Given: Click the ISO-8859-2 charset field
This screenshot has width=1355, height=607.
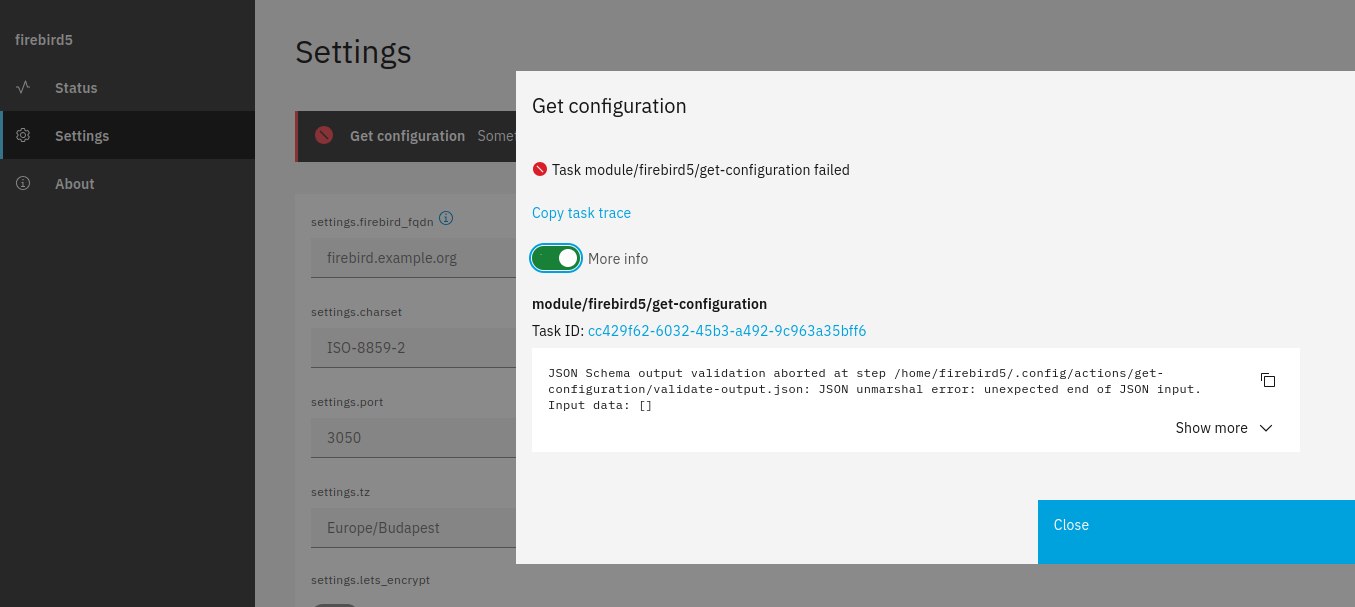Looking at the screenshot, I should click(410, 348).
